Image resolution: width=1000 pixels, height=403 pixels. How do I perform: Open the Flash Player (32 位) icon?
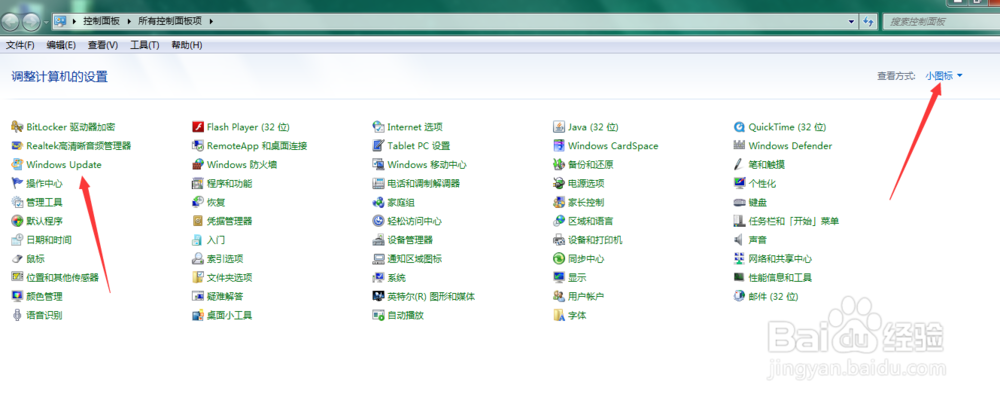tap(198, 127)
